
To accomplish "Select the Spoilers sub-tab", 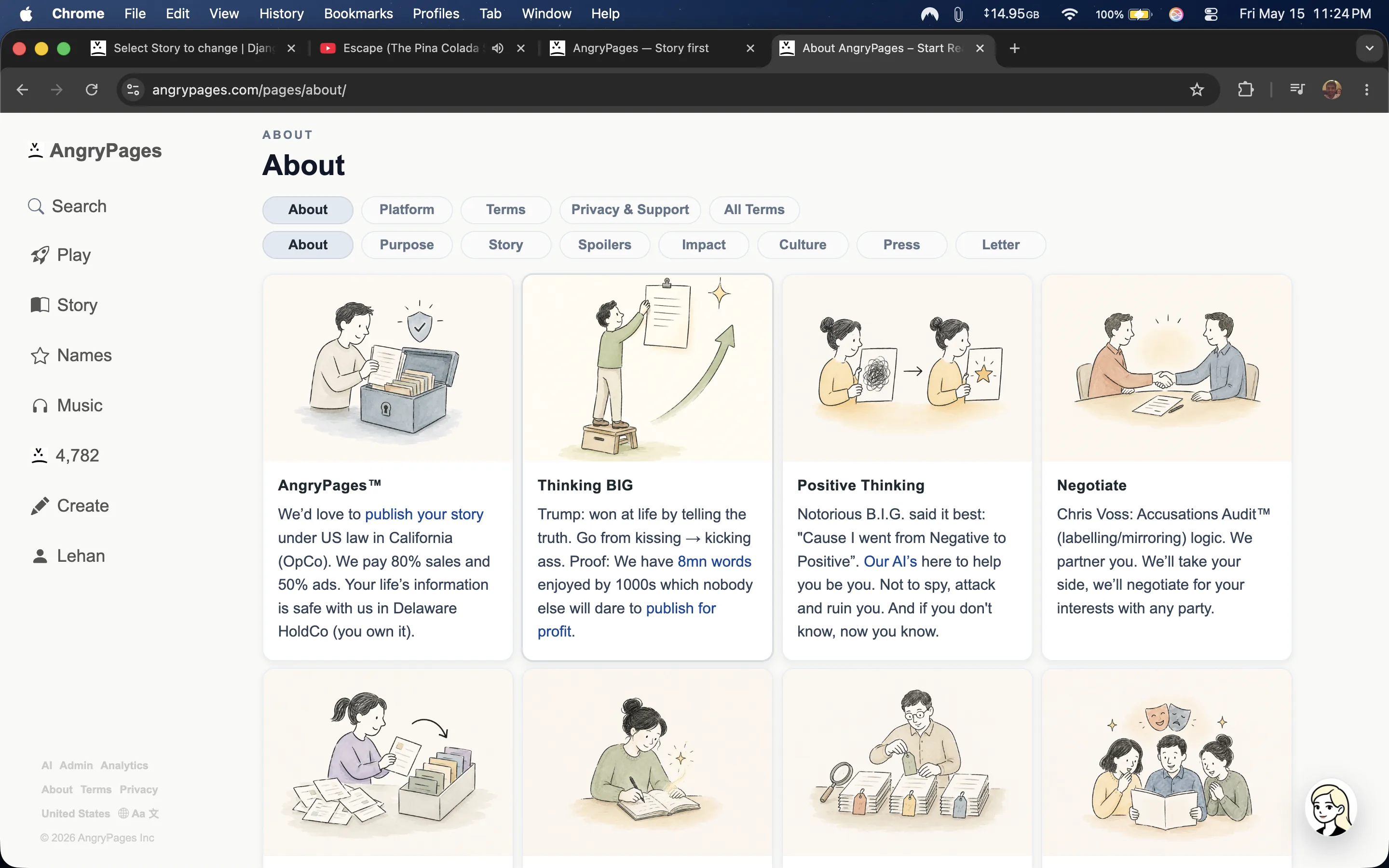I will (x=604, y=244).
